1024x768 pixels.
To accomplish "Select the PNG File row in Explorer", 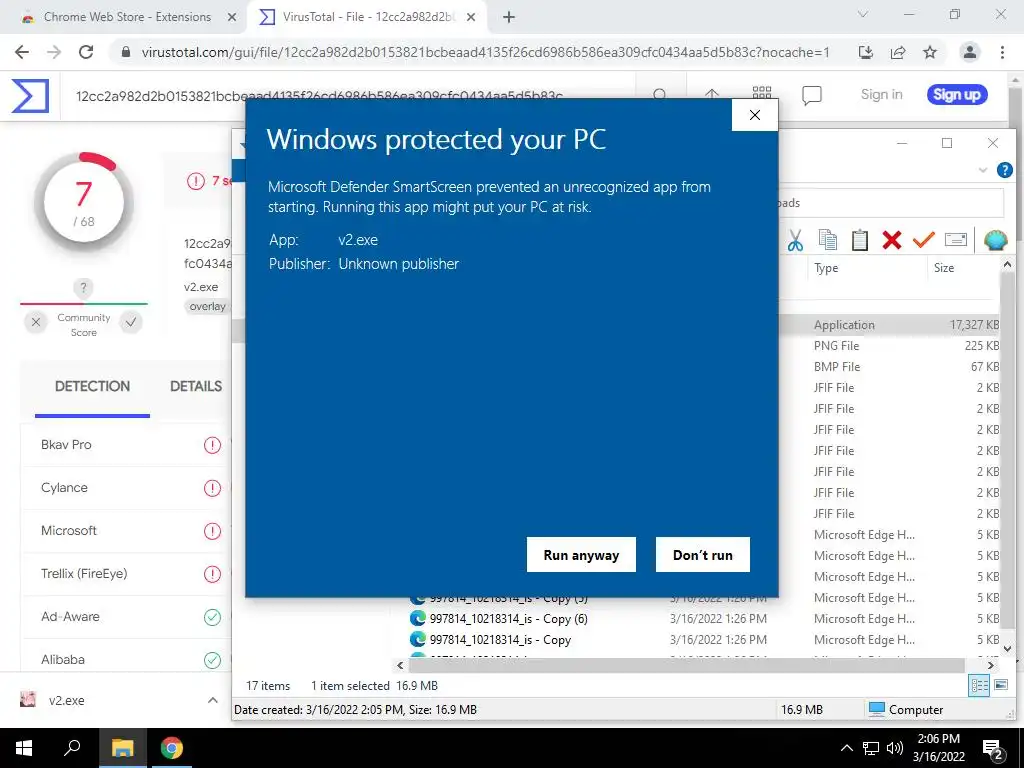I will tap(888, 345).
